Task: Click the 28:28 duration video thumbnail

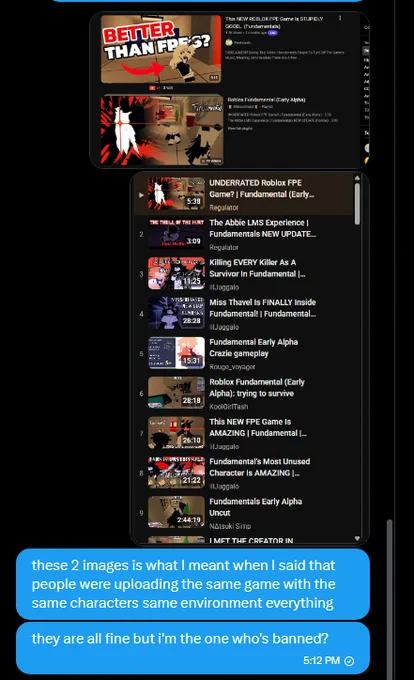Action: [x=176, y=313]
